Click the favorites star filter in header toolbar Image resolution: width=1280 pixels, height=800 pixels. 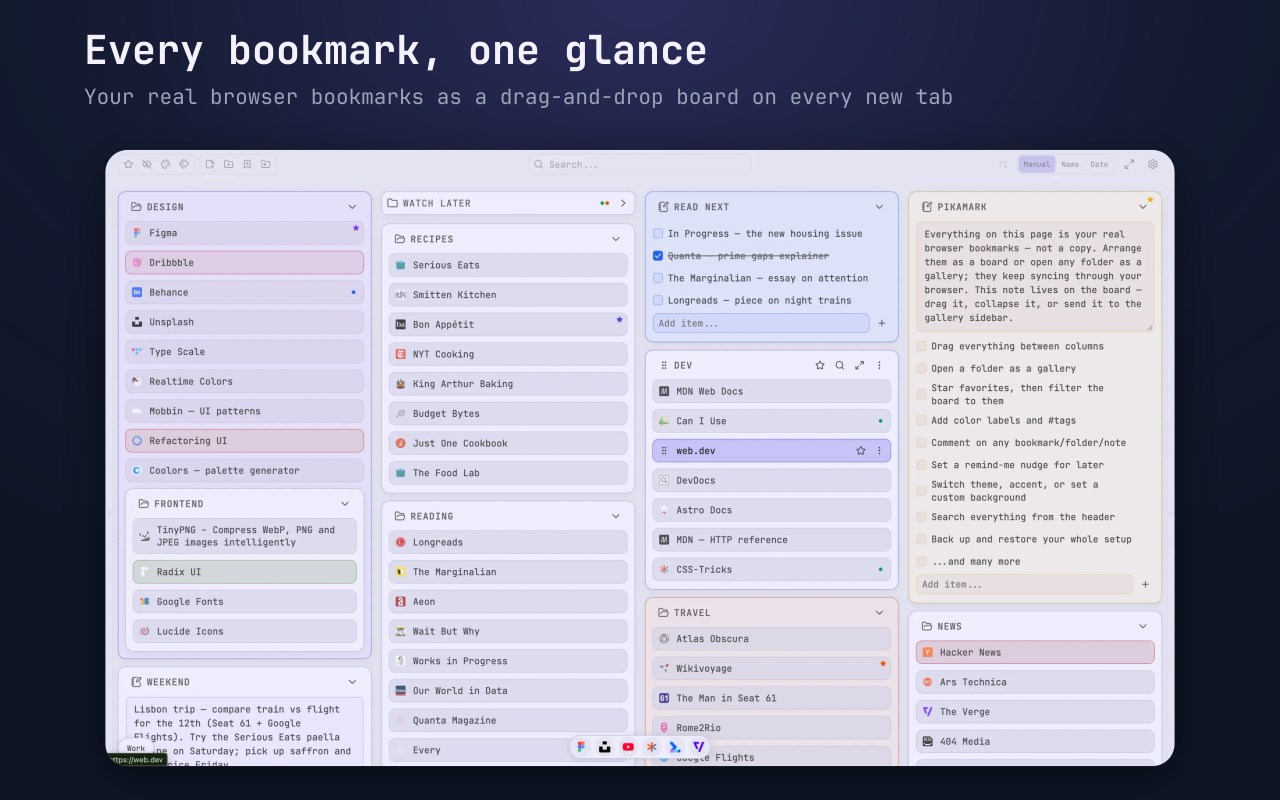coord(128,164)
